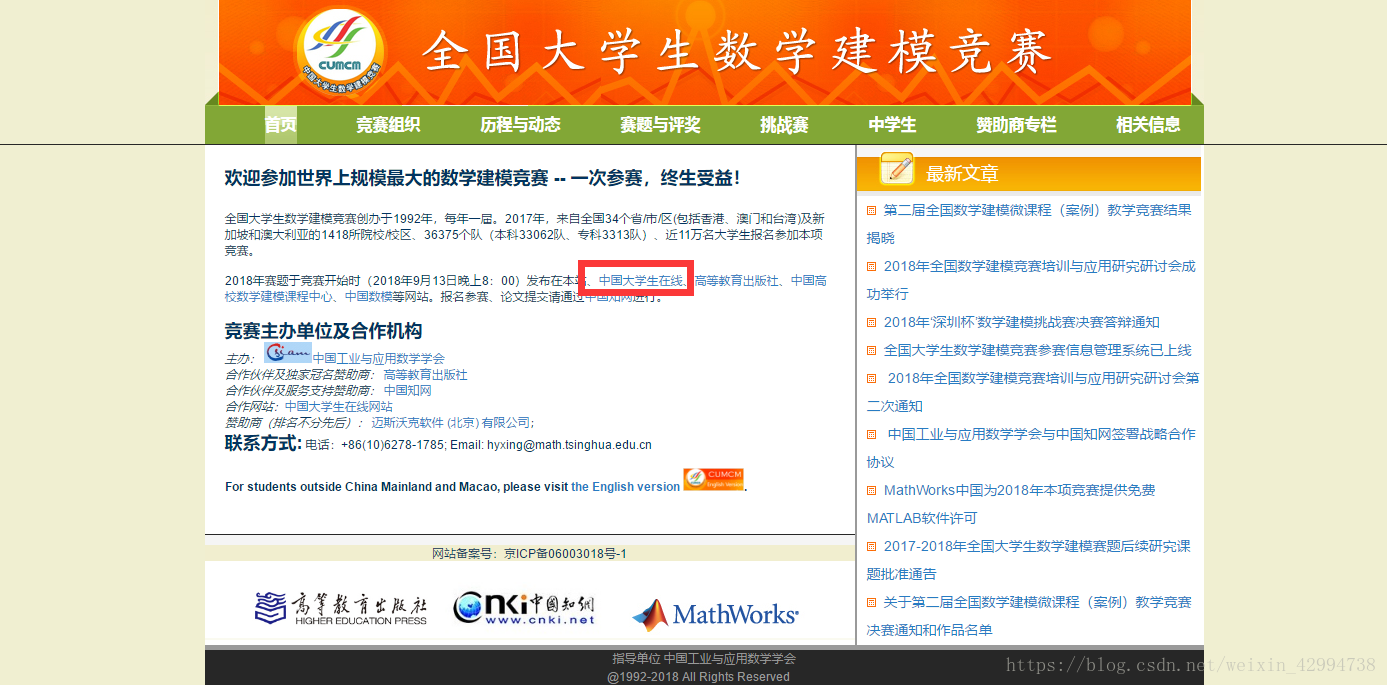Click the email hyxing@math.tsinghua.edu.cn text
1387x685 pixels.
click(569, 445)
